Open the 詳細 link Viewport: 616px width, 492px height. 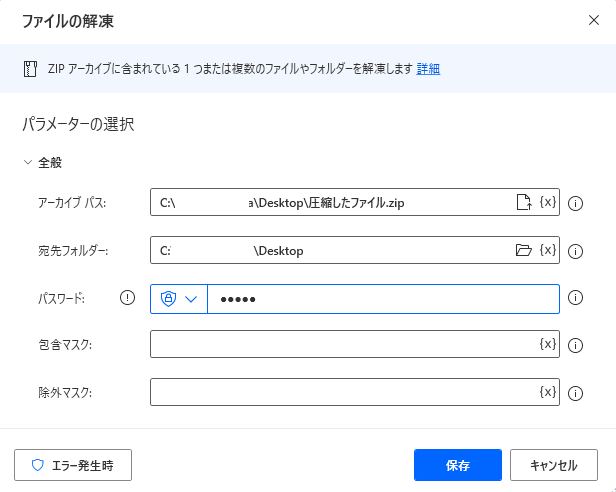click(x=428, y=69)
